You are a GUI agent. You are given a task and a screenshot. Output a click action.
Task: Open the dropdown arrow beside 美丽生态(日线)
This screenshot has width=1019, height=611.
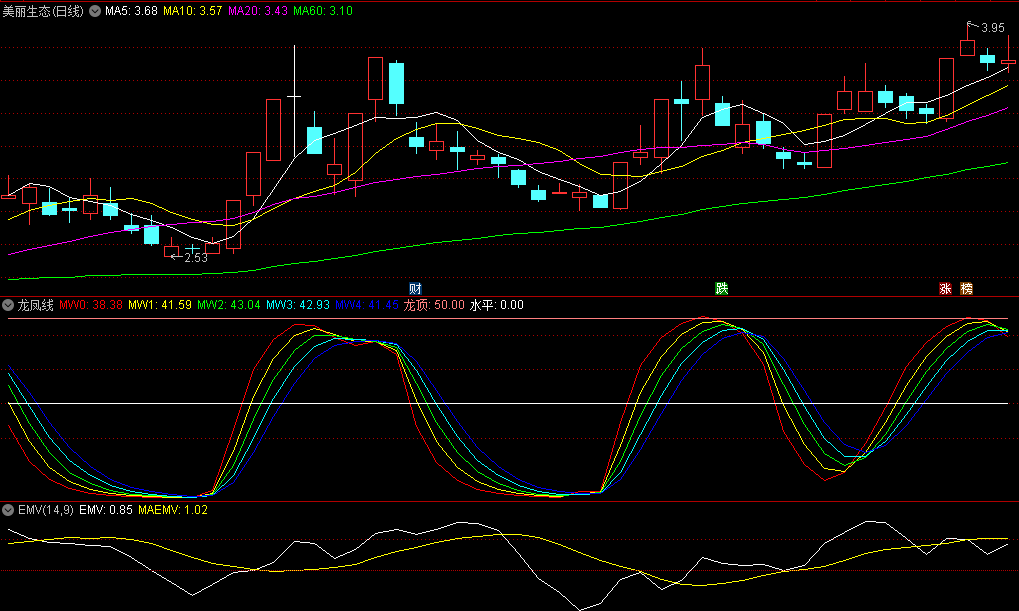pos(95,11)
